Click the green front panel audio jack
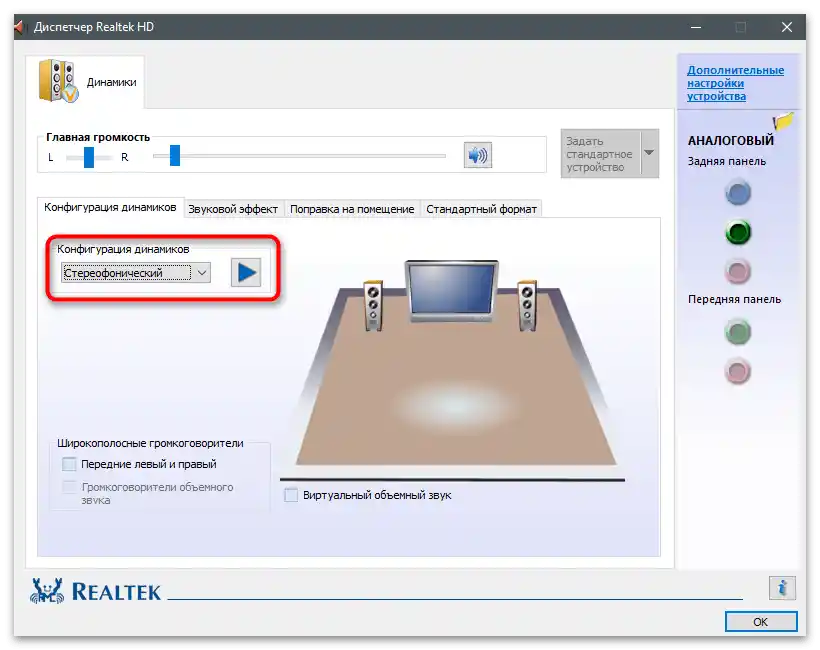 click(738, 332)
